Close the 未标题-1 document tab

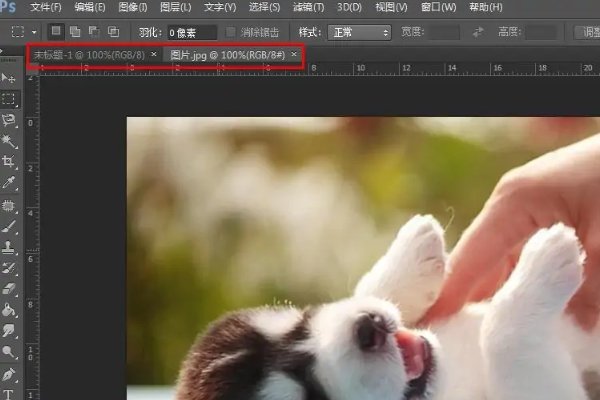coord(154,54)
